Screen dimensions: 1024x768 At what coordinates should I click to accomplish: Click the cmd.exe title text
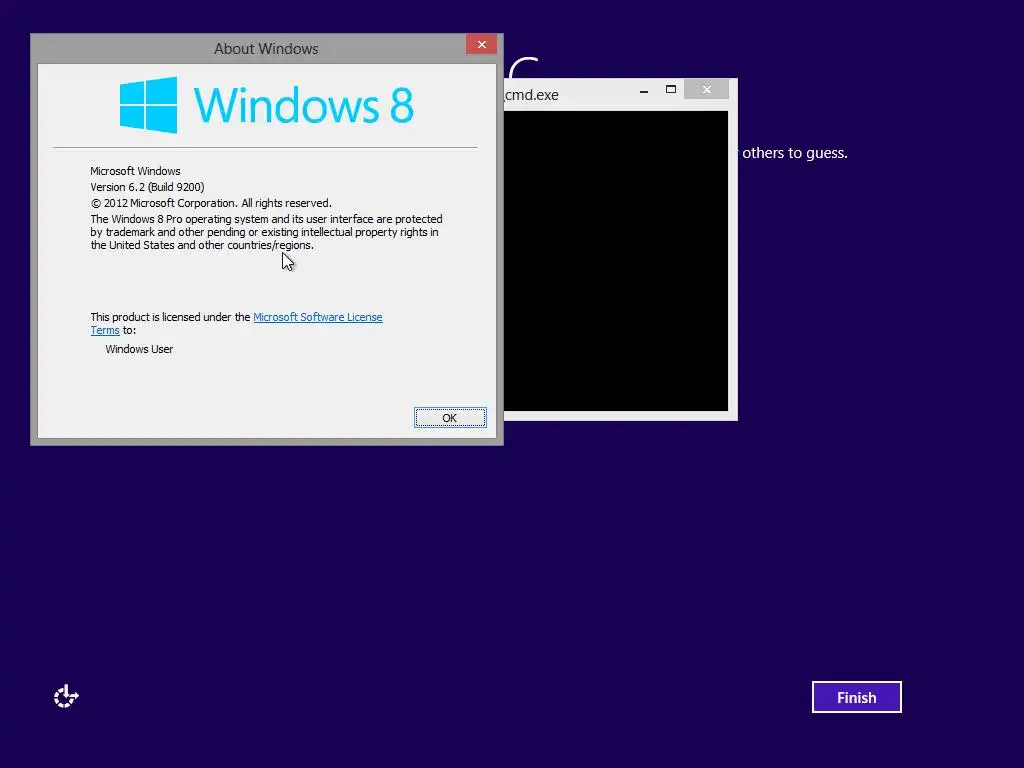[x=531, y=95]
